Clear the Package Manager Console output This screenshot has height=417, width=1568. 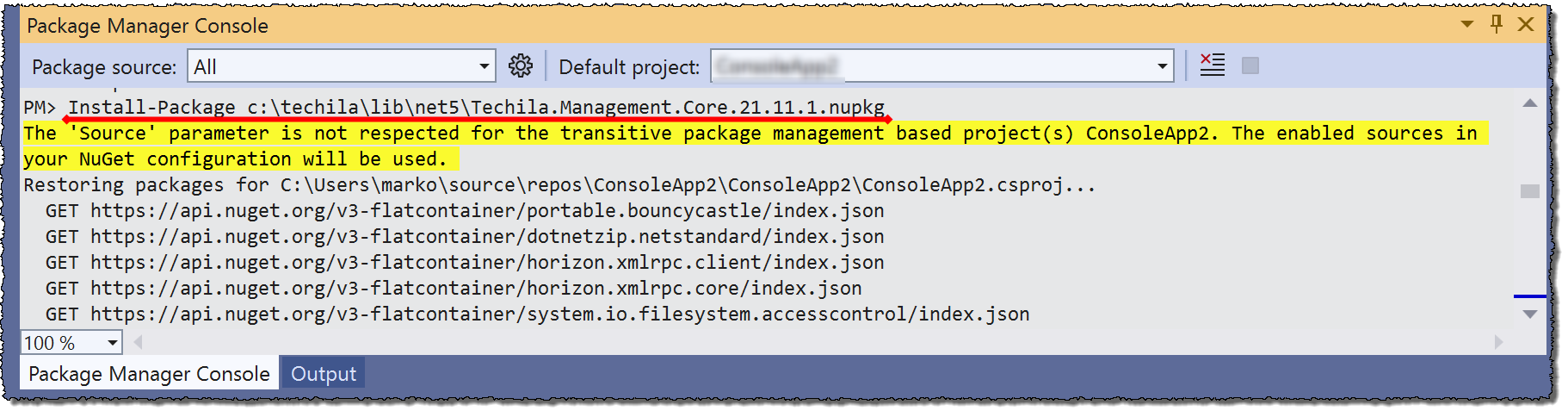1213,65
